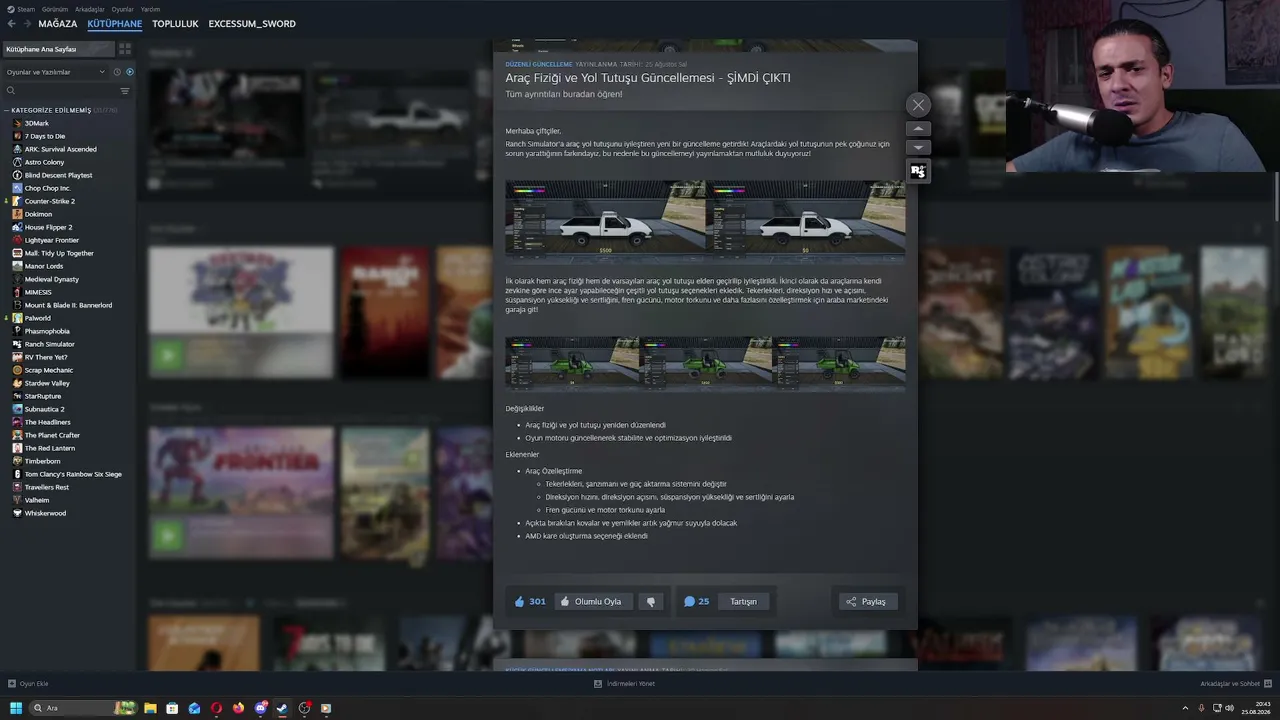Select Ranch Simulator in the library list

[x=50, y=344]
